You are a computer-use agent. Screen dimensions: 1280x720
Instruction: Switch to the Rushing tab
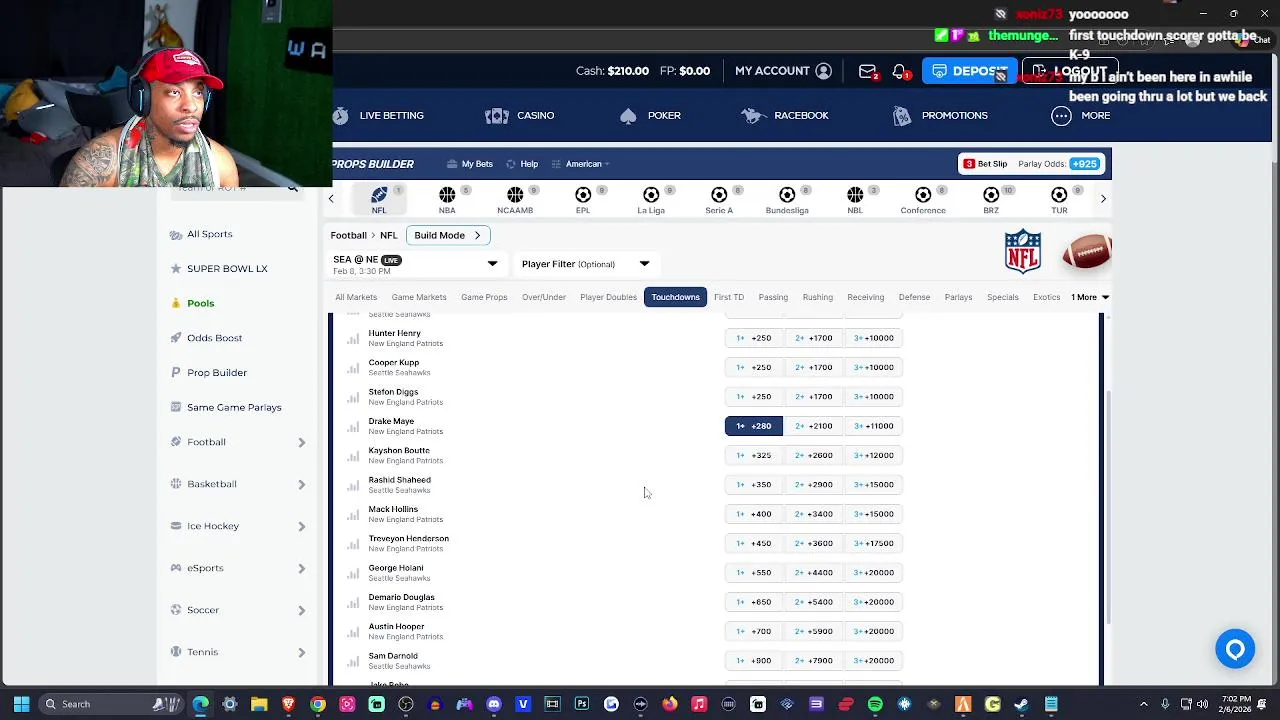pyautogui.click(x=817, y=297)
